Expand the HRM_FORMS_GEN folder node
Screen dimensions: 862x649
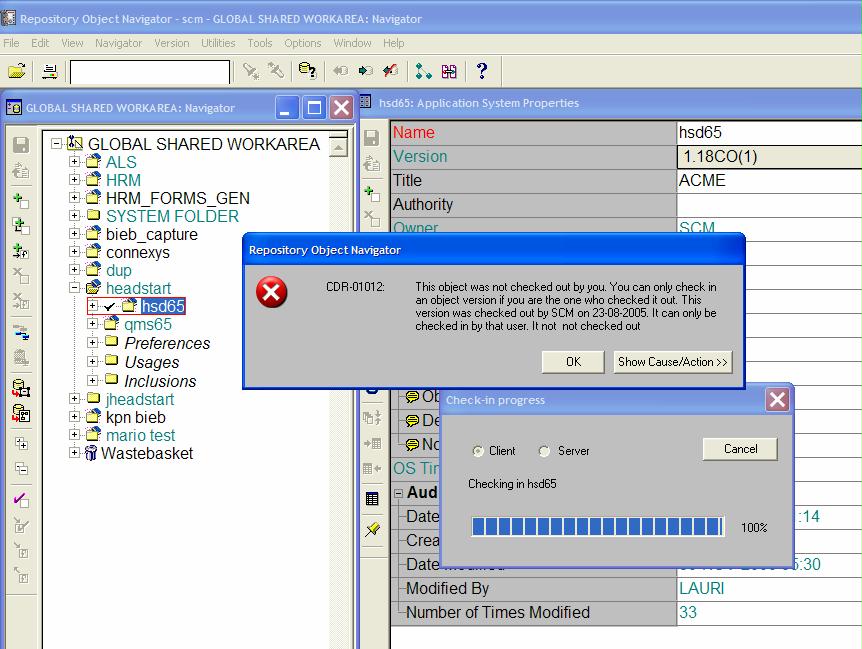pyautogui.click(x=74, y=198)
